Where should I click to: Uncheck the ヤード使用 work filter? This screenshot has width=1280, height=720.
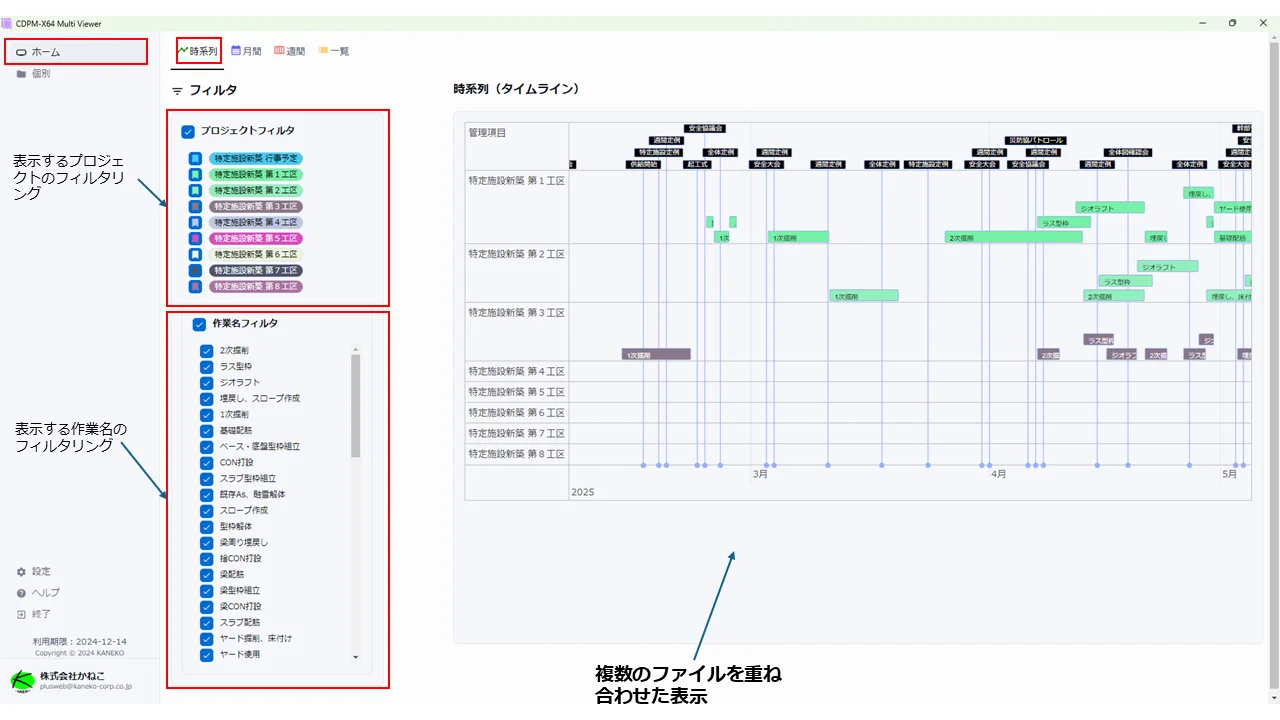(x=207, y=655)
